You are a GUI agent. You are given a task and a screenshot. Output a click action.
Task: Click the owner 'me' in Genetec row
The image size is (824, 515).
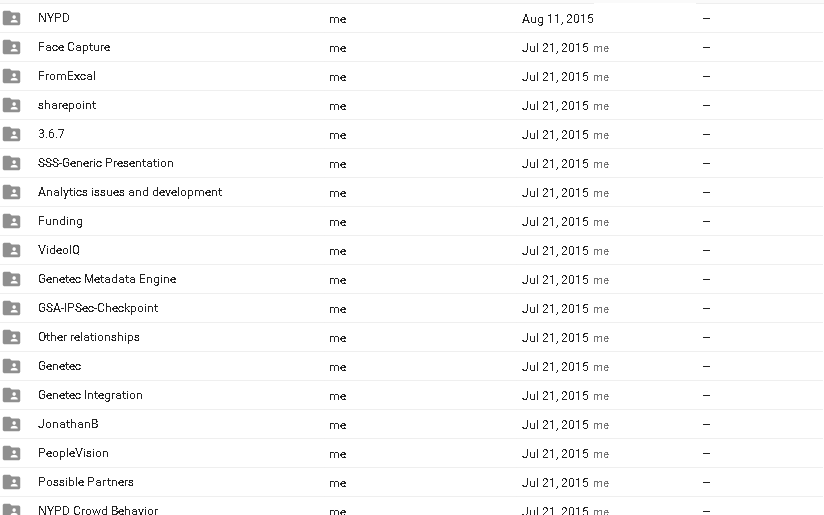pyautogui.click(x=337, y=367)
